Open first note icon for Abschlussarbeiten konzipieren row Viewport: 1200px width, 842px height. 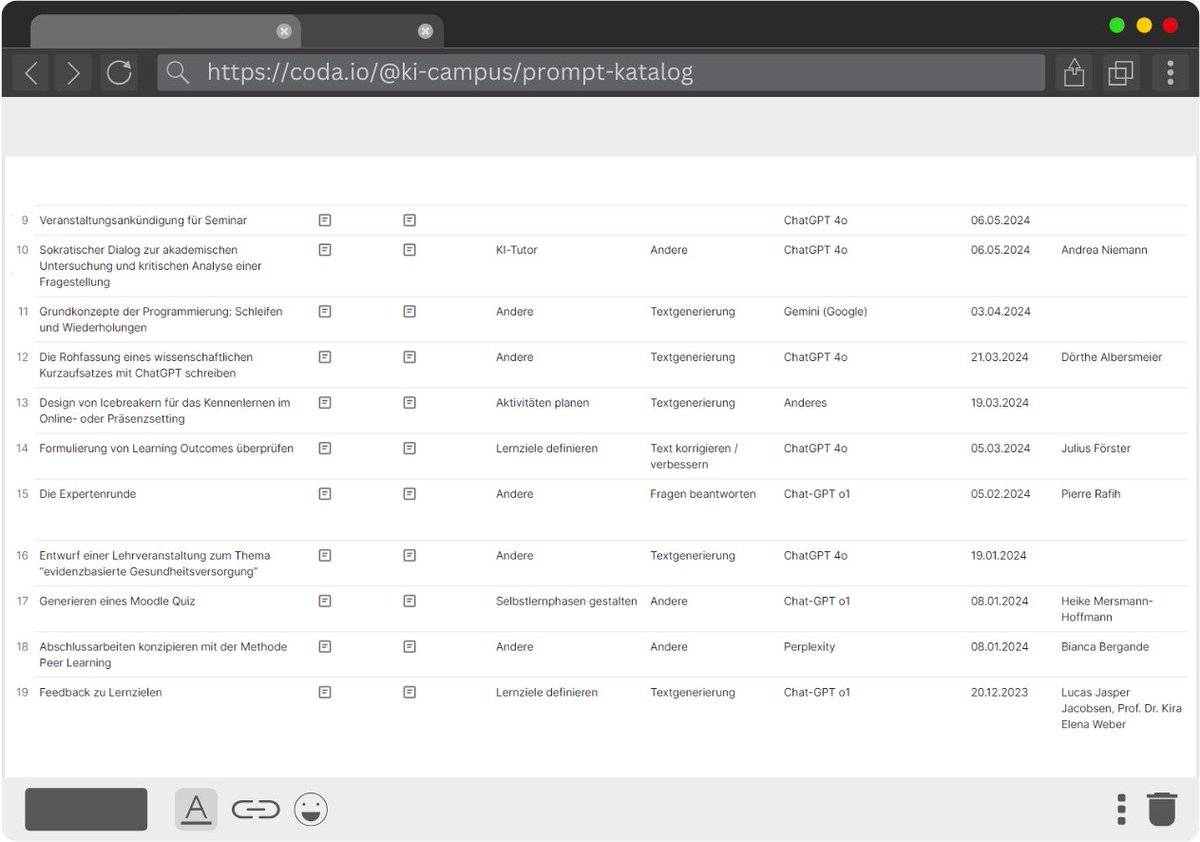pos(325,647)
